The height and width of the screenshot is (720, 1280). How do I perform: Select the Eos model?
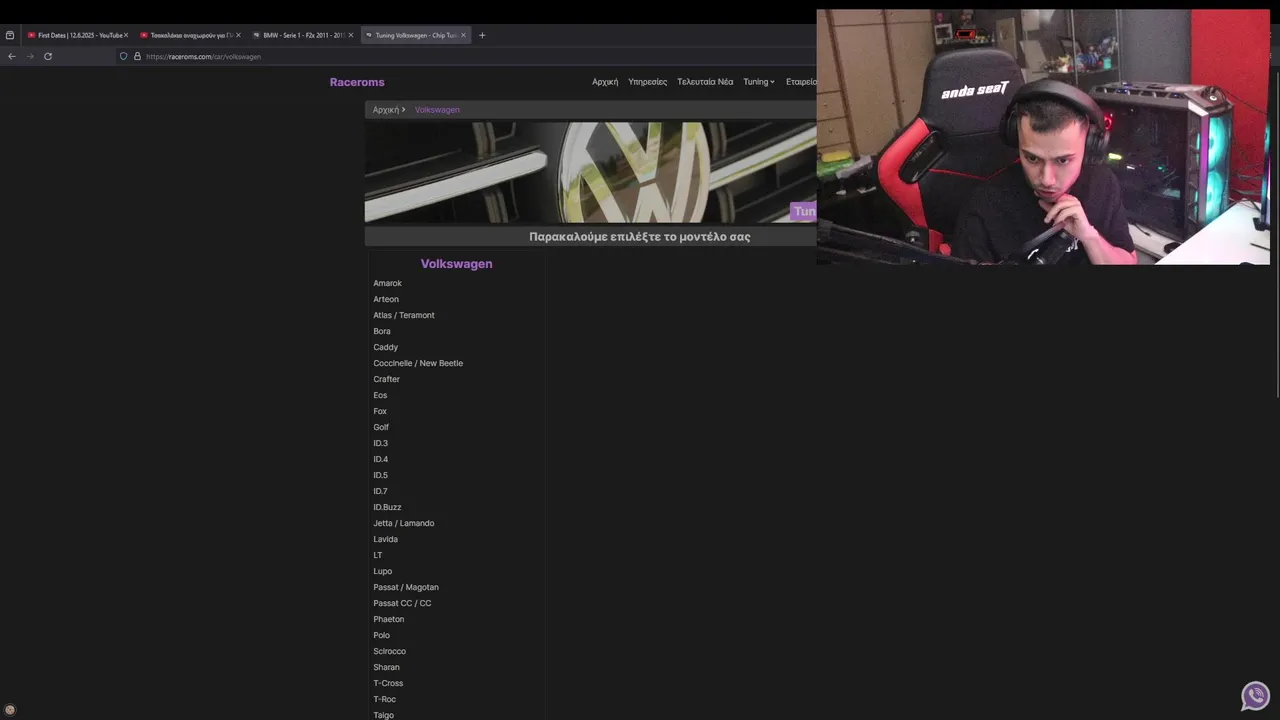click(x=380, y=395)
